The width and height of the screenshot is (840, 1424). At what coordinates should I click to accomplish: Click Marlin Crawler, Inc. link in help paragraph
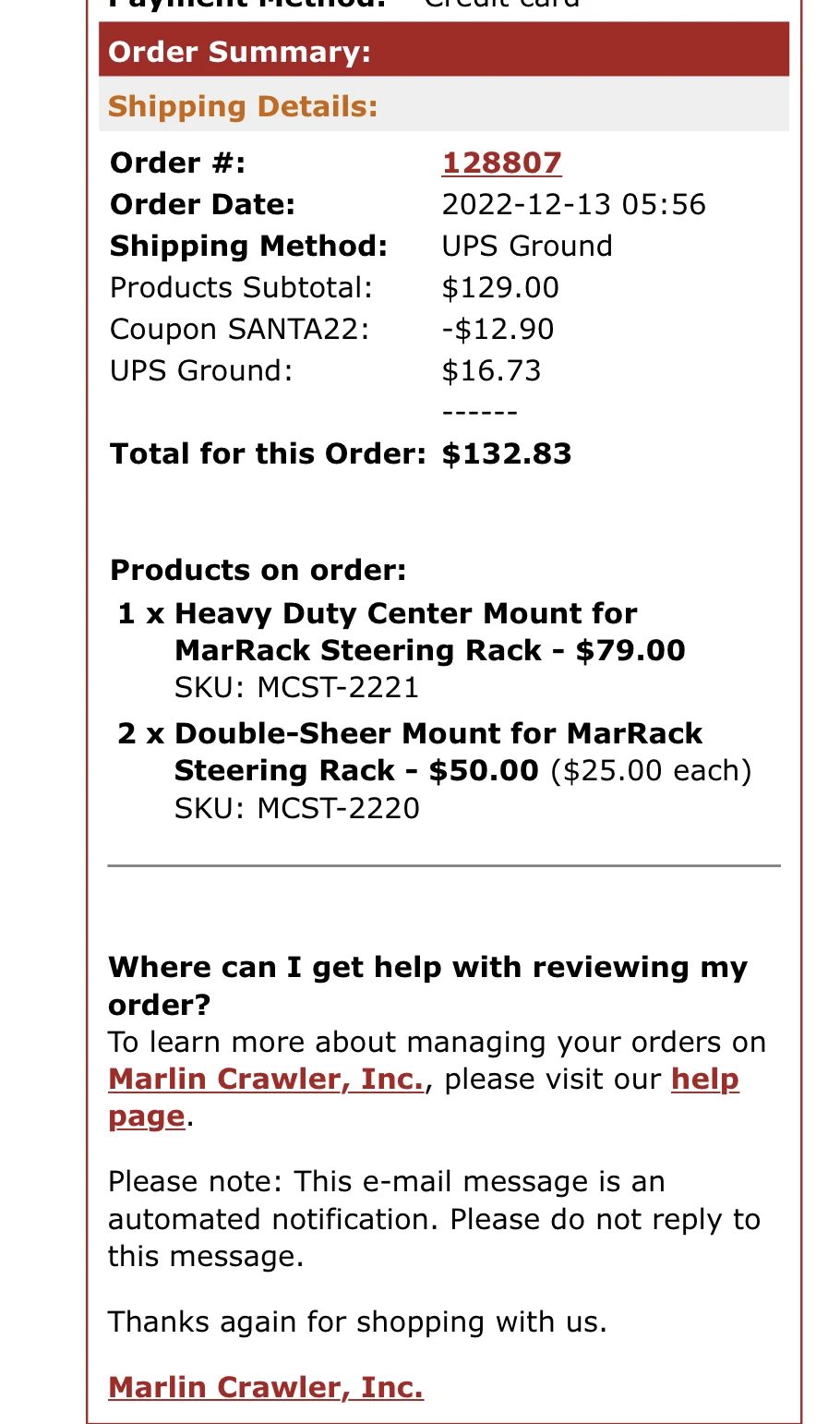pos(266,1079)
